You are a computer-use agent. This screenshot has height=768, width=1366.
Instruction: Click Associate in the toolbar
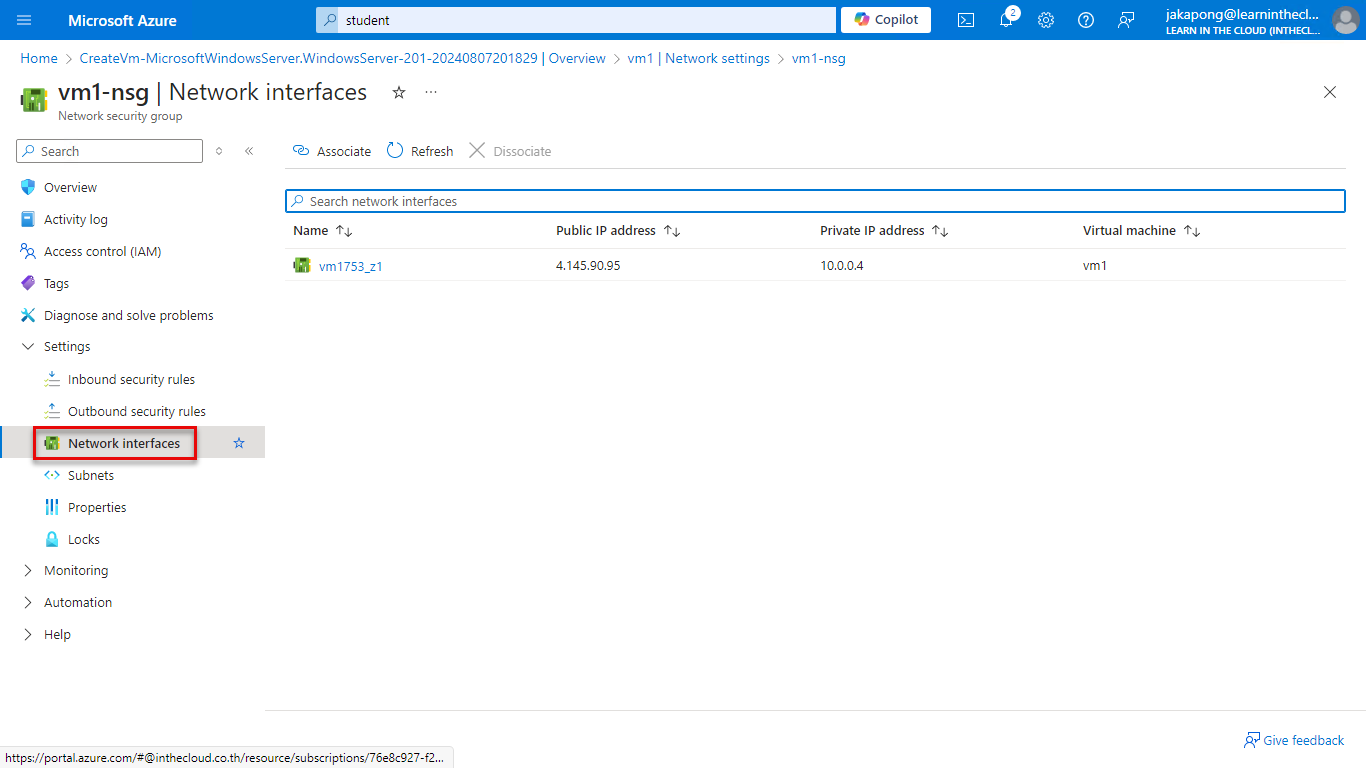click(332, 151)
